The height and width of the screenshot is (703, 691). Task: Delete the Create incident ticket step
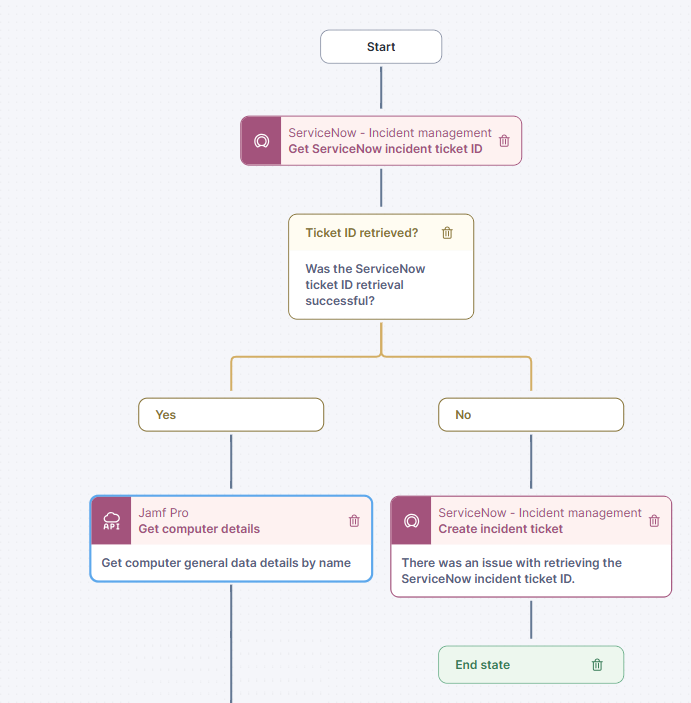pos(654,521)
